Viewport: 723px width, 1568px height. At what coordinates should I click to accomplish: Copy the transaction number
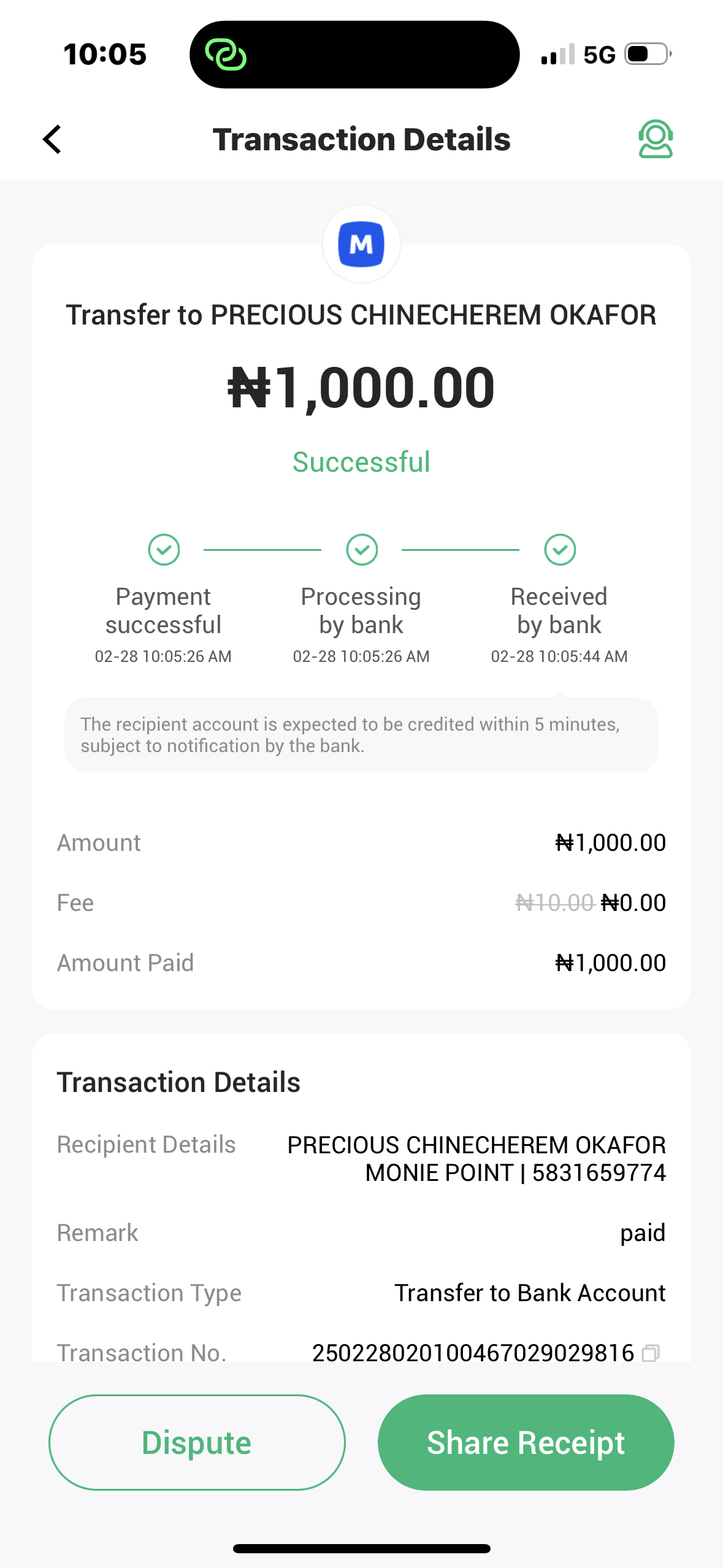coord(650,1353)
